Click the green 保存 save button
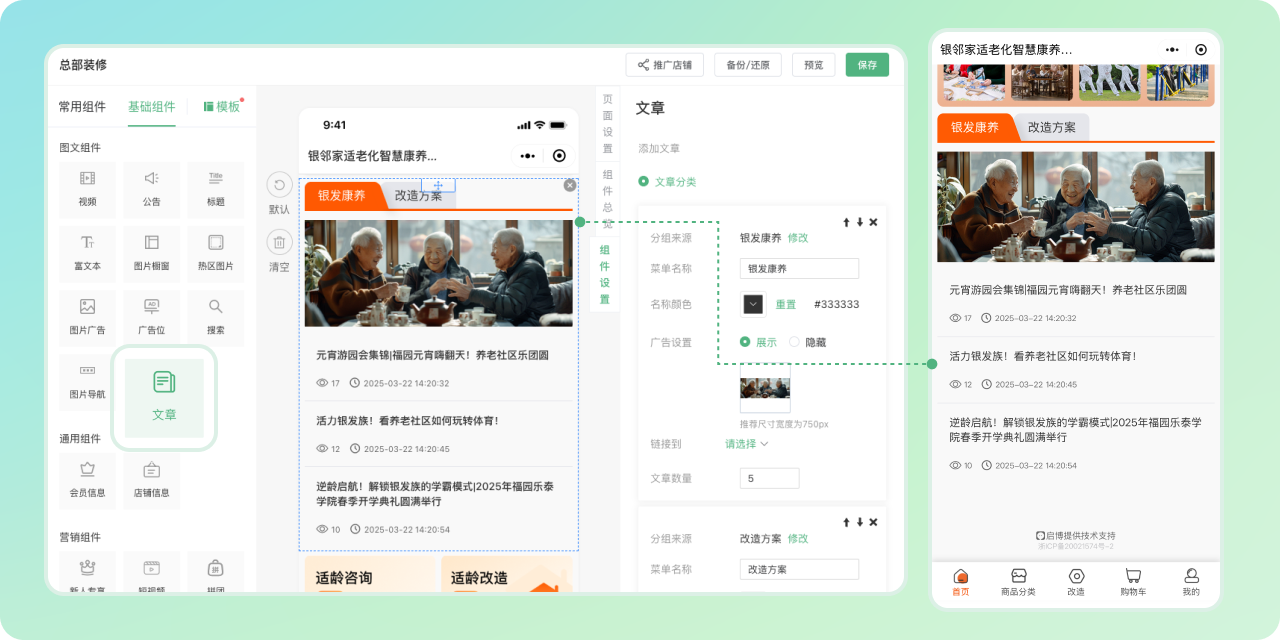The height and width of the screenshot is (640, 1280). tap(867, 65)
